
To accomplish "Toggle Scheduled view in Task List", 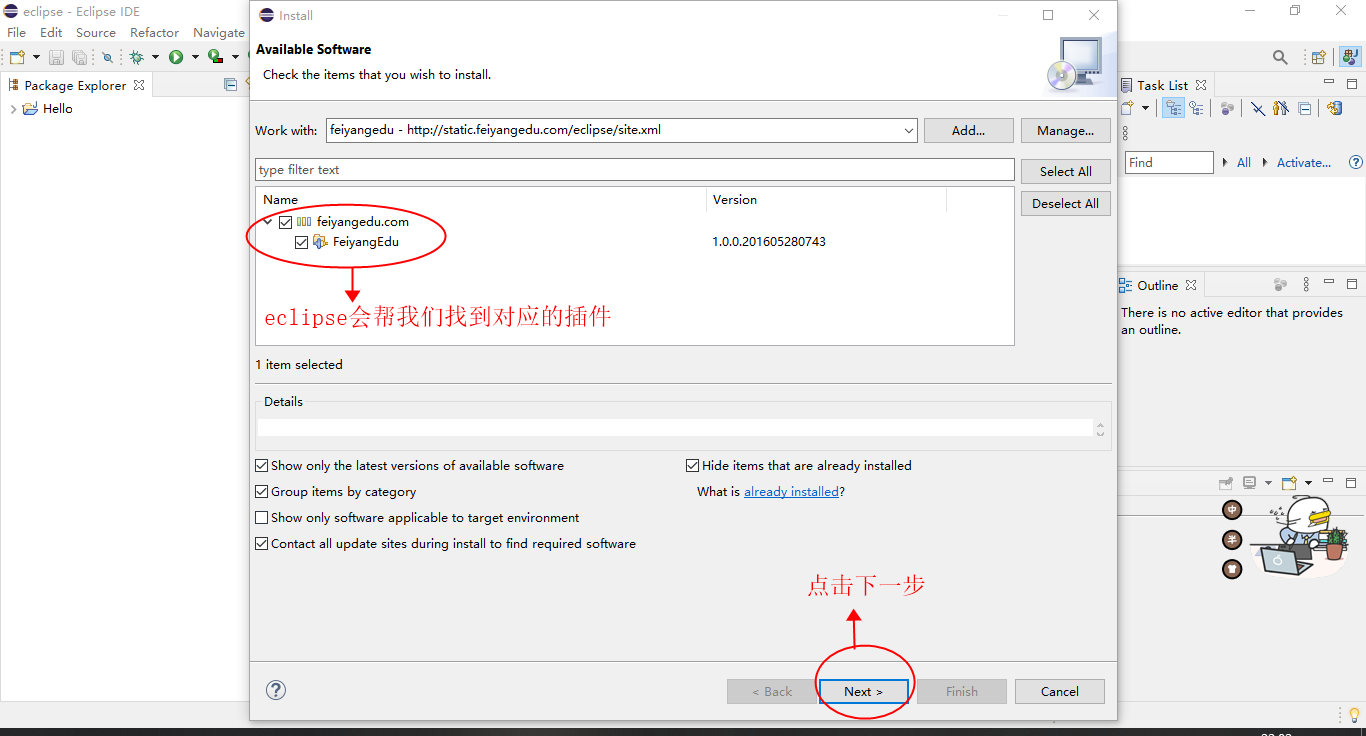I will (1196, 108).
